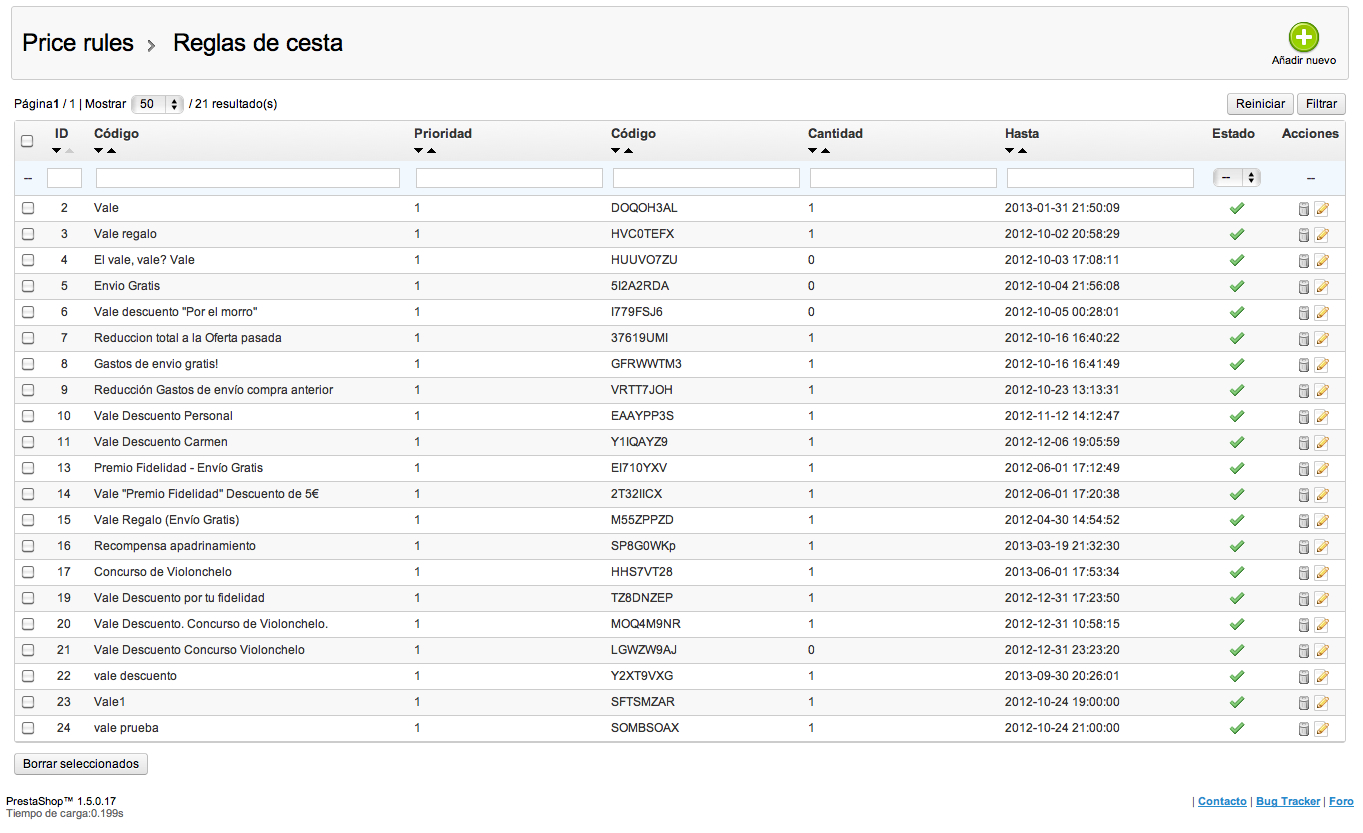Go to Price rules breadcrumb
Viewport: 1363px width, 833px height.
pos(78,43)
